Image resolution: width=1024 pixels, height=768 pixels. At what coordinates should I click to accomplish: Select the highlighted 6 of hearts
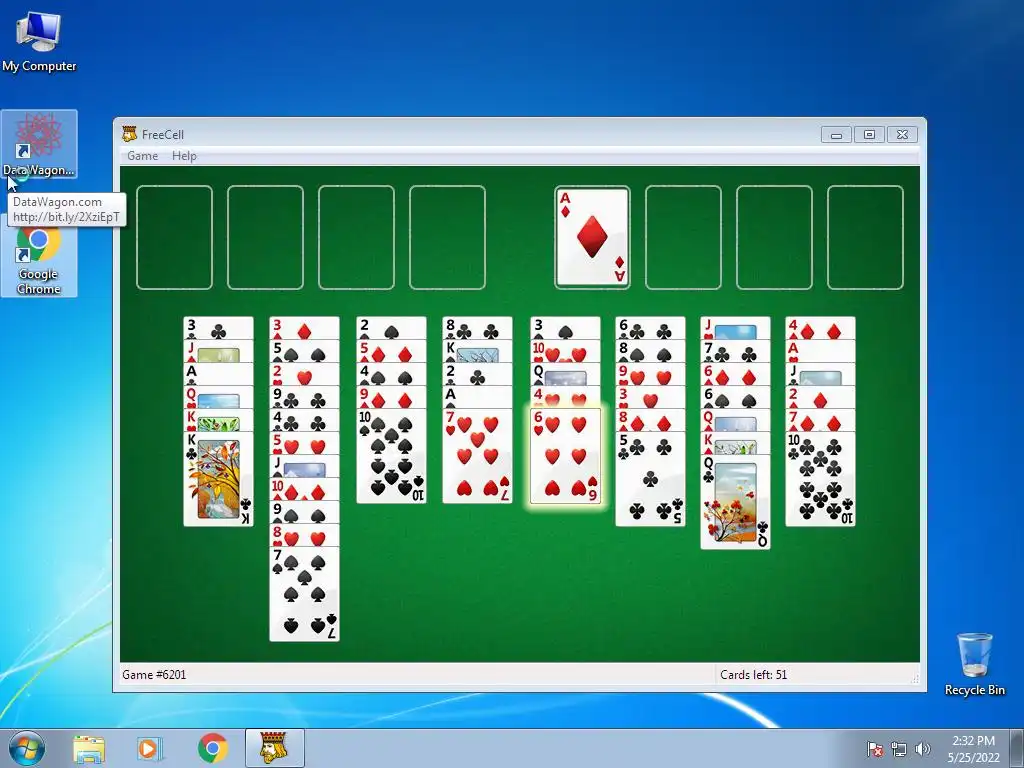(565, 456)
